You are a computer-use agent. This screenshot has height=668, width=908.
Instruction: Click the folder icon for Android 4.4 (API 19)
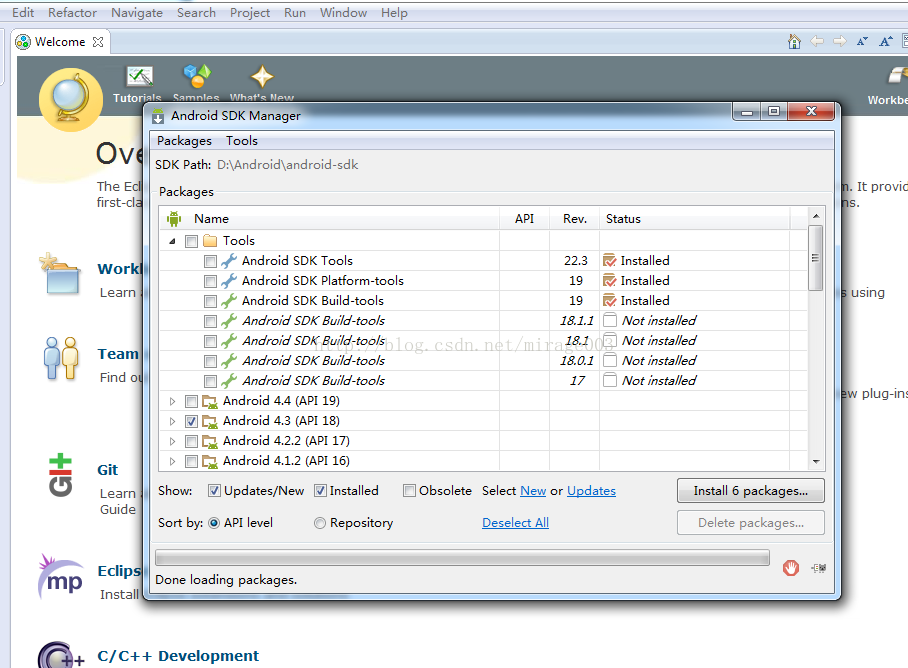(210, 401)
